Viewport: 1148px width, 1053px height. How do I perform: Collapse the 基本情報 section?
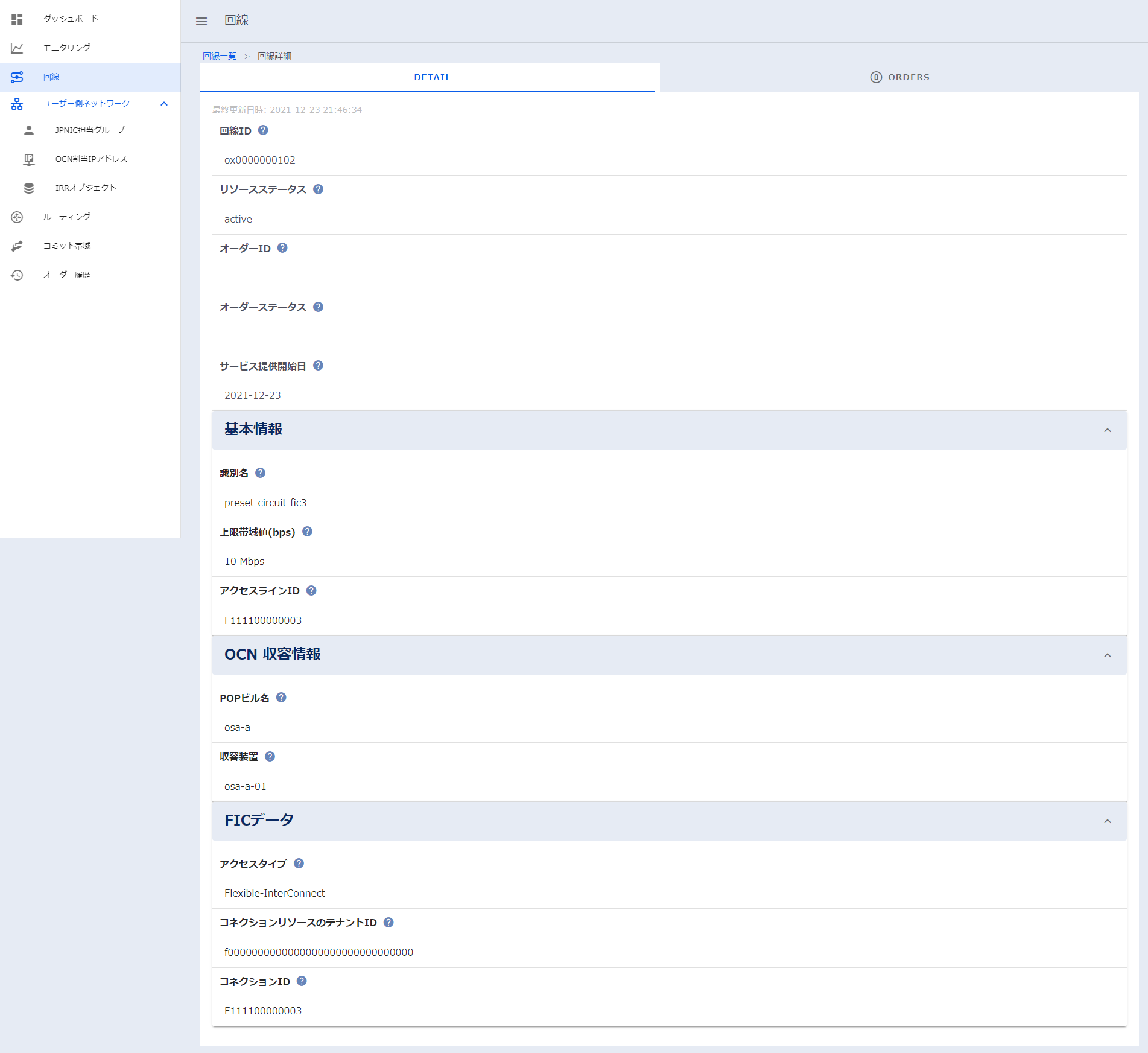click(x=1107, y=430)
